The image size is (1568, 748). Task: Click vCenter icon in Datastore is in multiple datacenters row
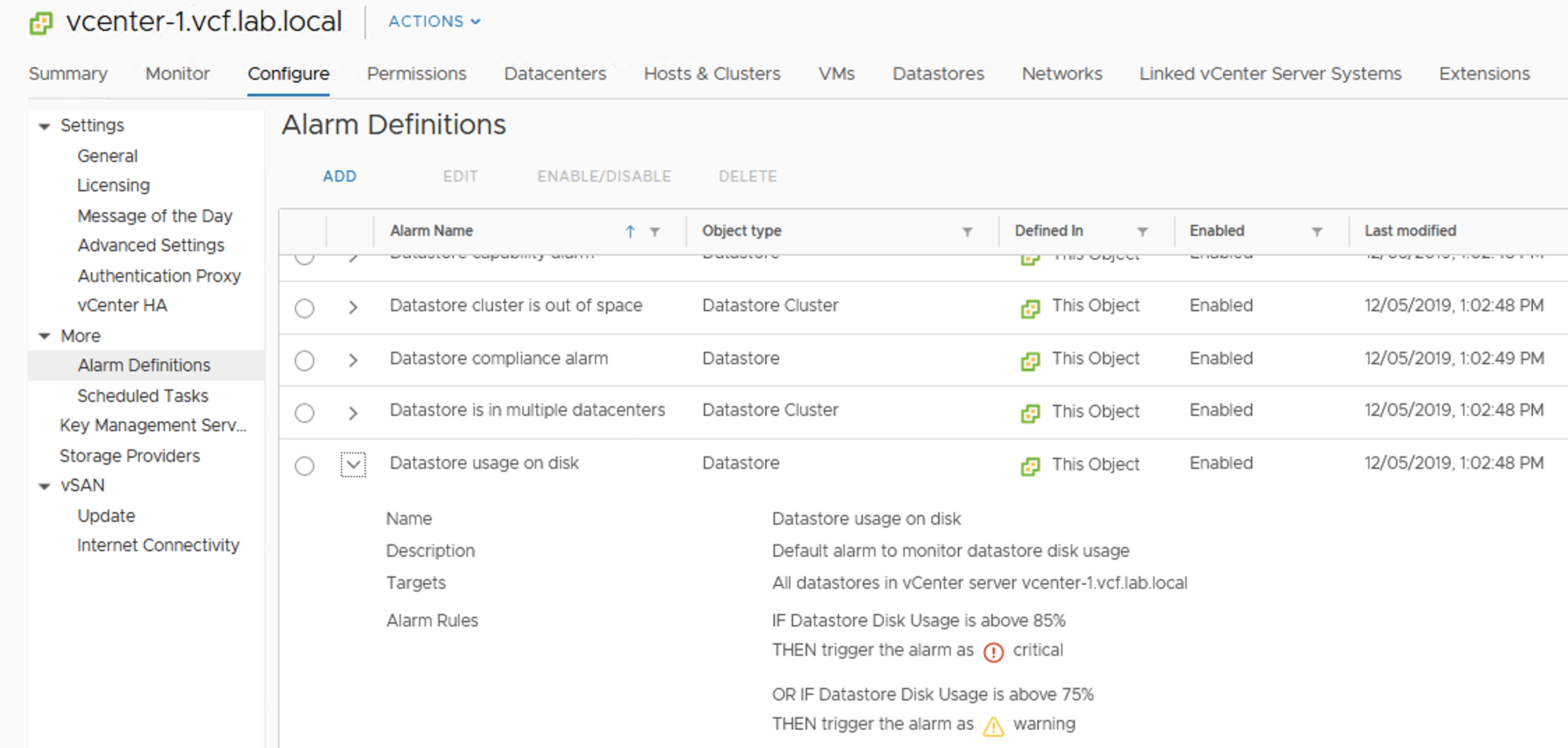click(x=1030, y=413)
